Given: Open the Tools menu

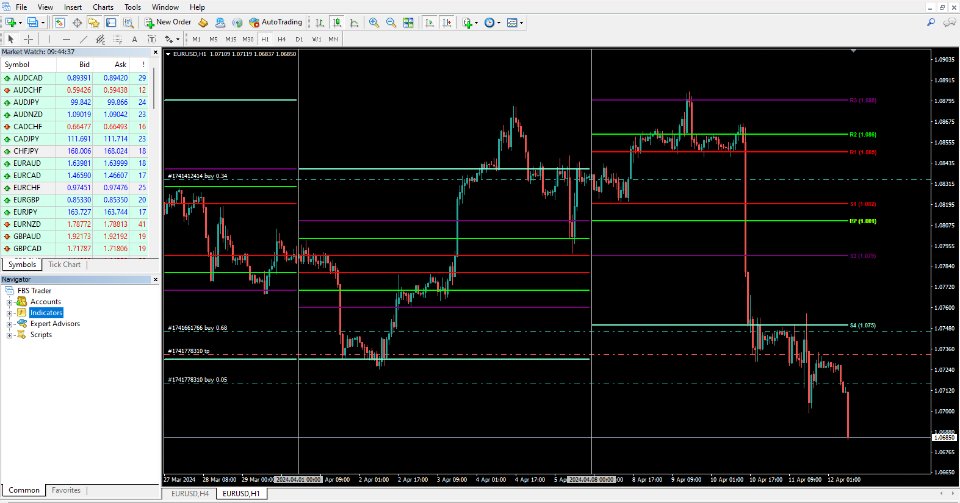Looking at the screenshot, I should click(132, 7).
